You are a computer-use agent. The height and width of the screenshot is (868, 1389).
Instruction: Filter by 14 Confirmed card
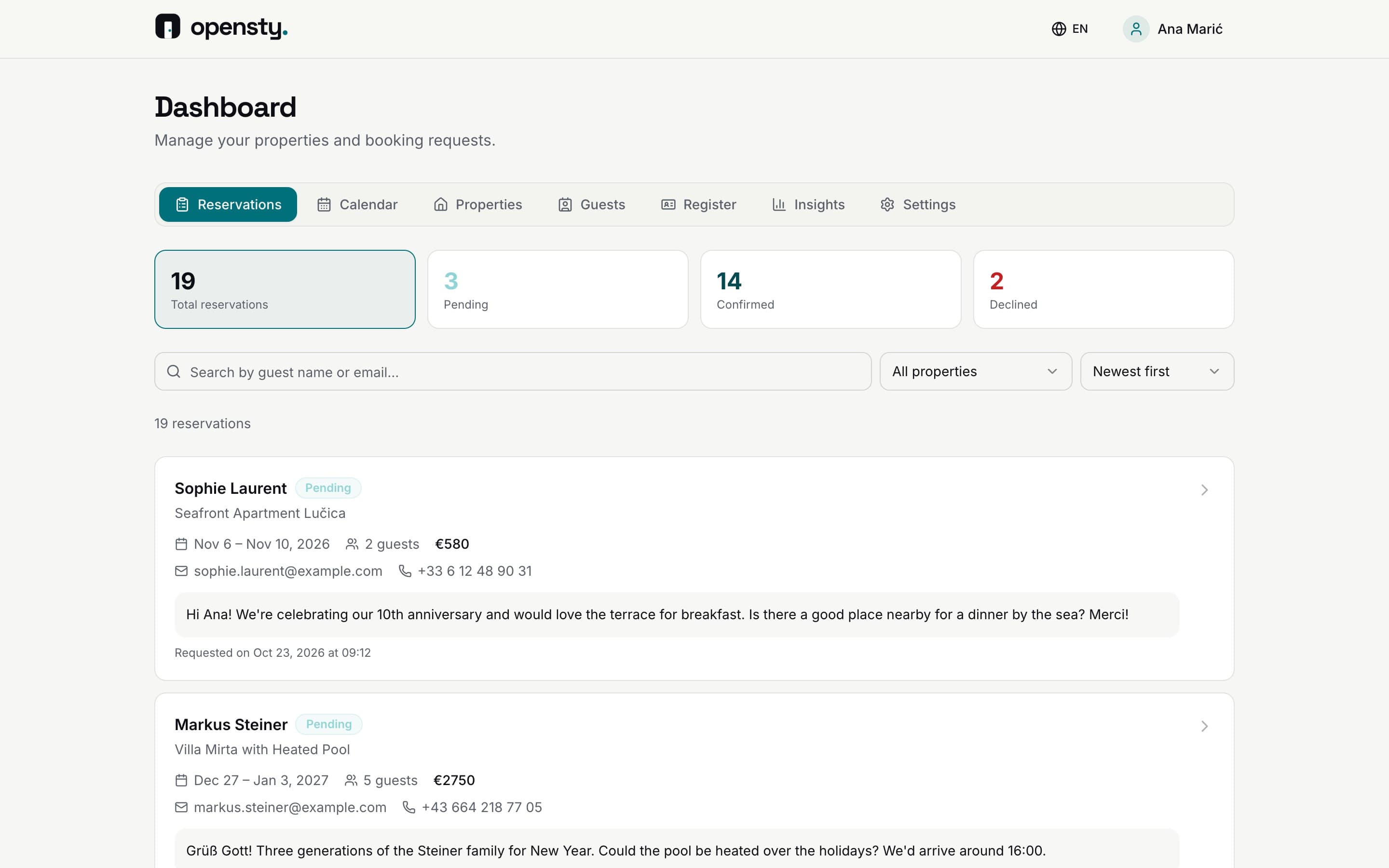(831, 289)
